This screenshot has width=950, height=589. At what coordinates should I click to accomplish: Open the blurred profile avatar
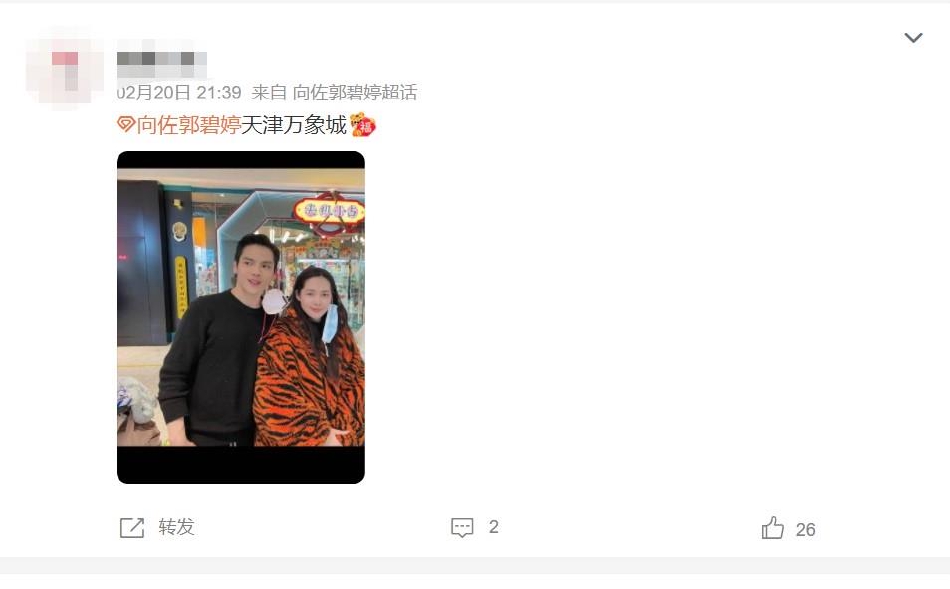pos(65,68)
